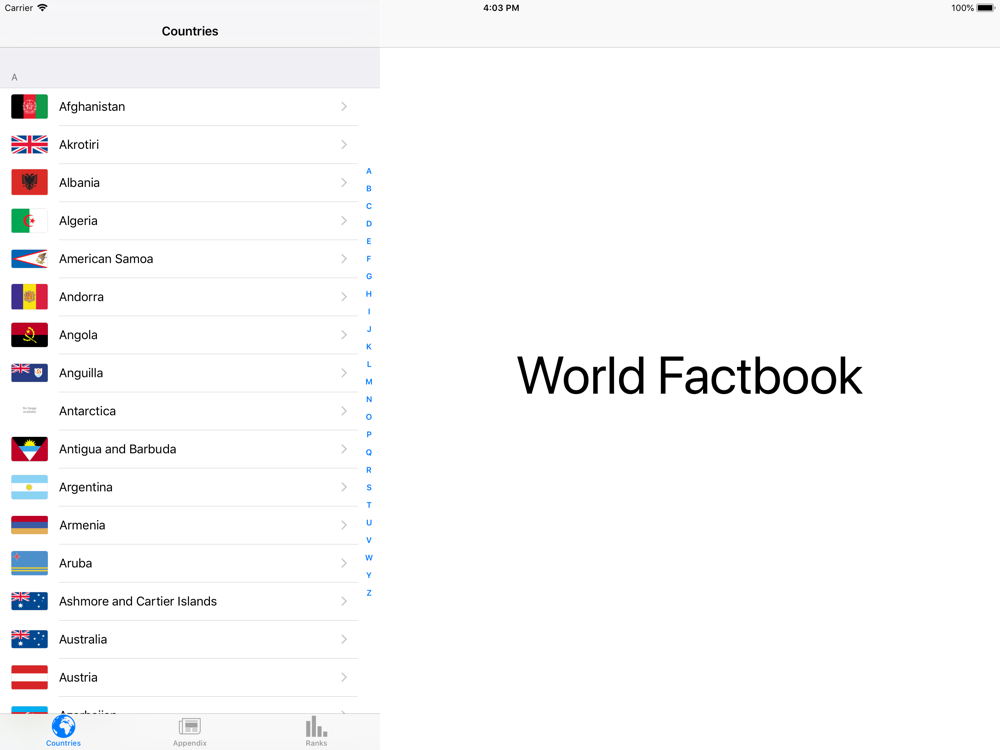
Task: Tap the Ashmore and Cartier Islands flag
Action: coord(29,601)
